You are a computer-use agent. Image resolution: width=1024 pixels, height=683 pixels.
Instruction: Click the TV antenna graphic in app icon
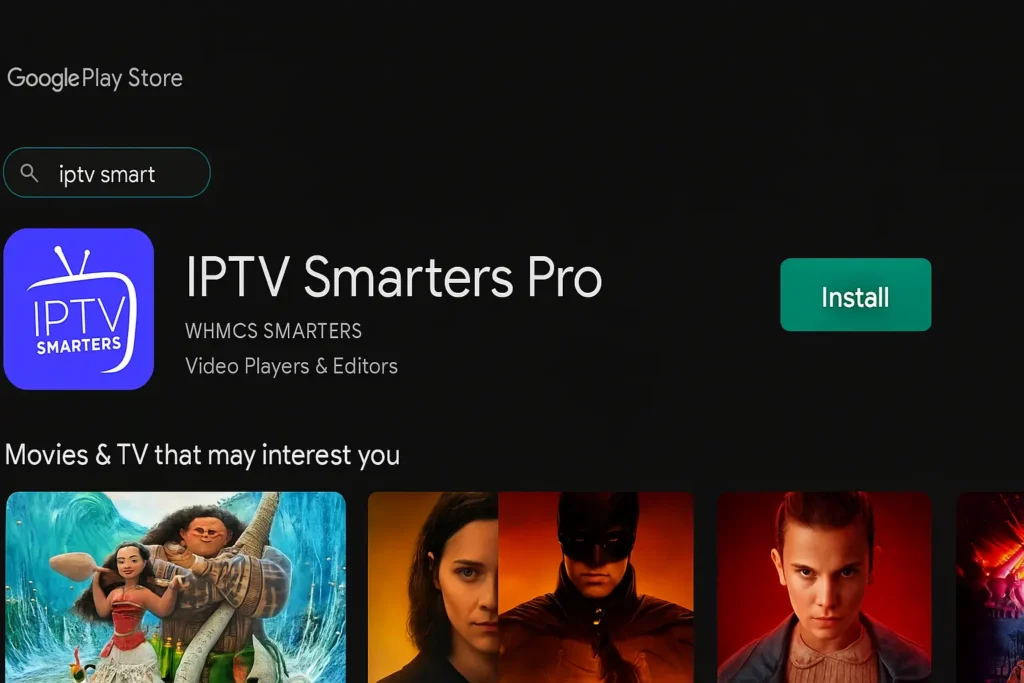(x=72, y=261)
